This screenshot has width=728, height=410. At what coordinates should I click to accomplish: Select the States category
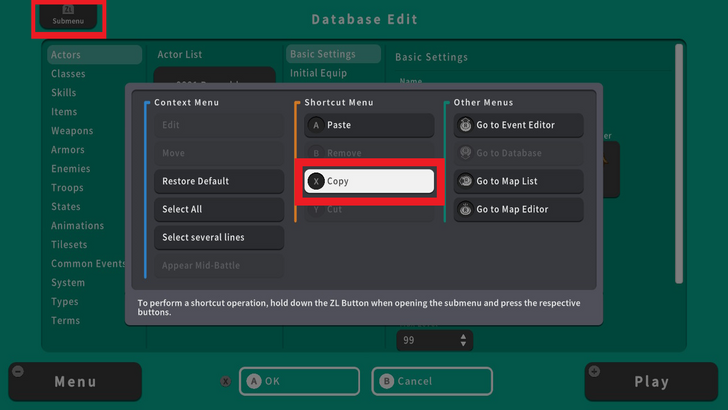65,207
